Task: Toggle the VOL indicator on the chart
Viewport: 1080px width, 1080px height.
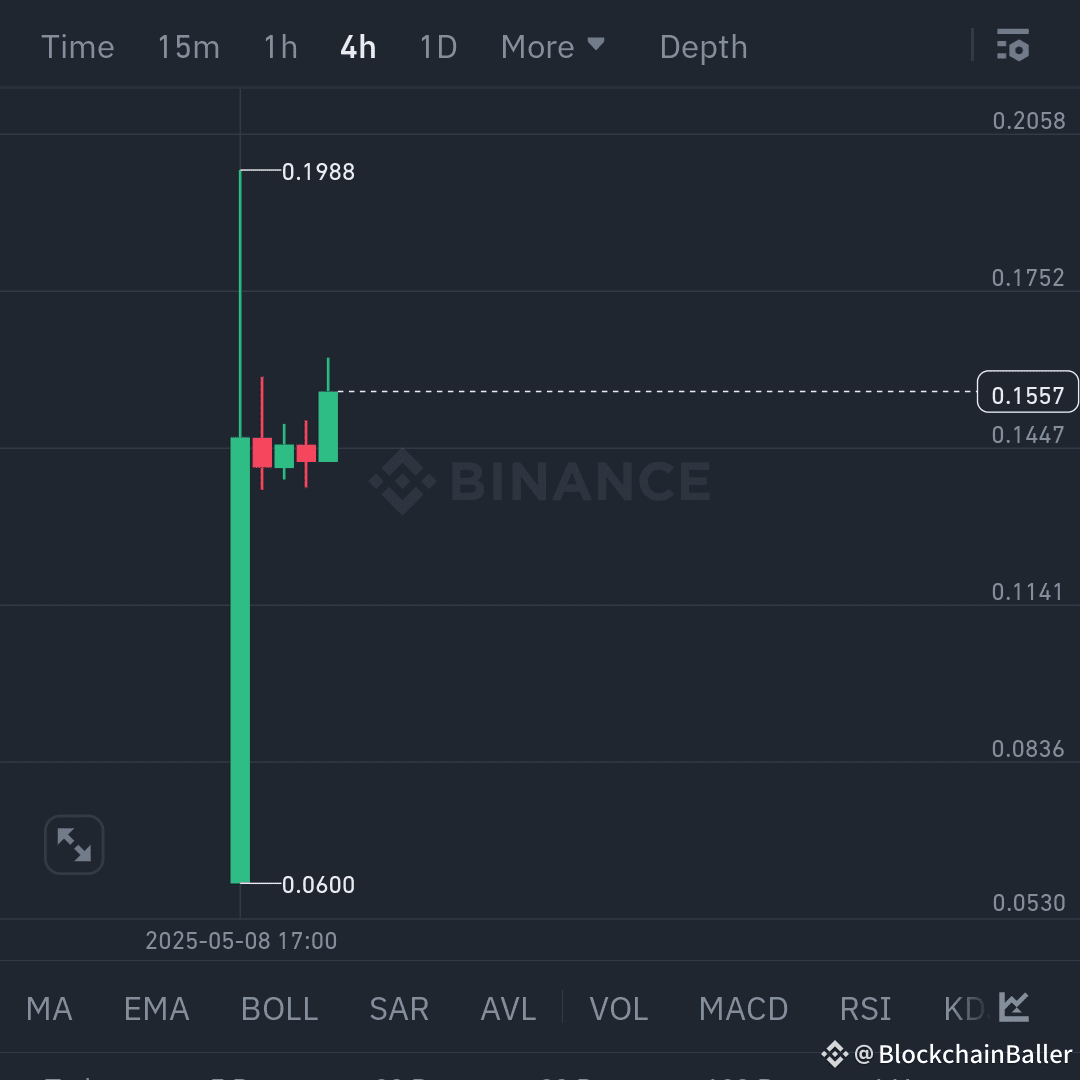Action: pos(618,1009)
